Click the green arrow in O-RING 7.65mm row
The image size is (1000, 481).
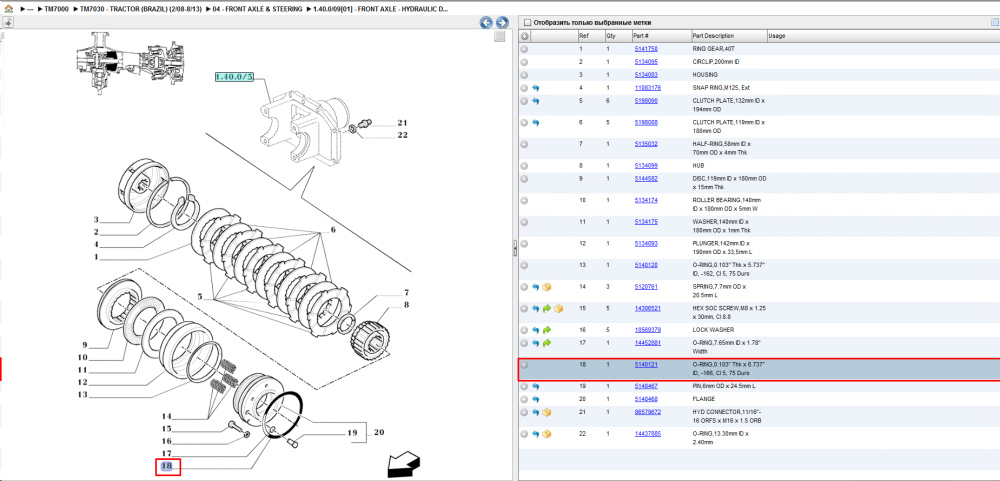tap(547, 343)
